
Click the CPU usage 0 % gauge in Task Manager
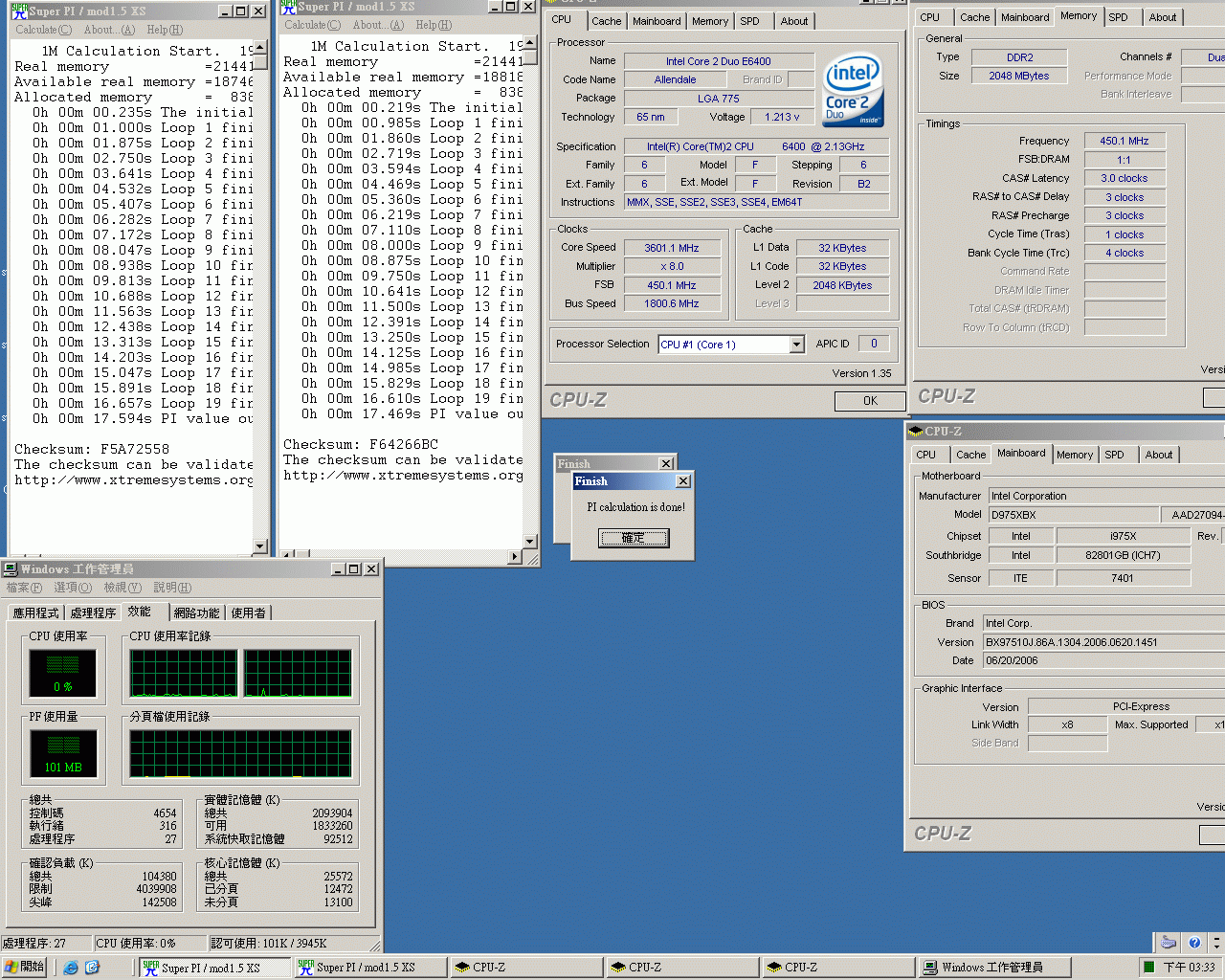(63, 674)
